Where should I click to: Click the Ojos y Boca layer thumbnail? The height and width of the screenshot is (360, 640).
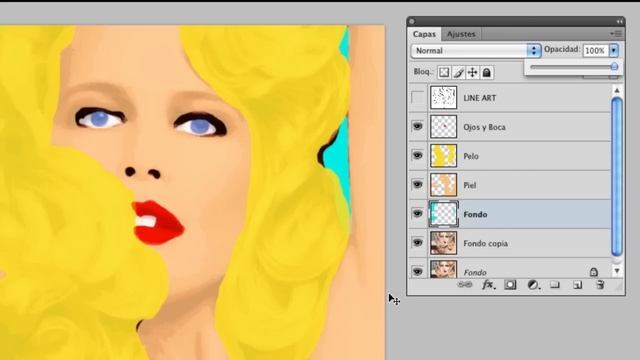(x=443, y=127)
